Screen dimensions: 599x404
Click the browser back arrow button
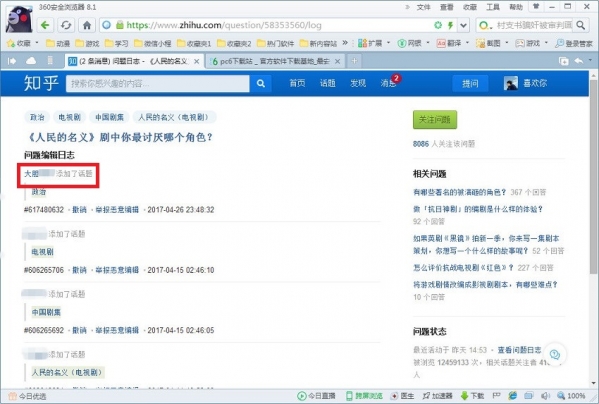pos(45,25)
